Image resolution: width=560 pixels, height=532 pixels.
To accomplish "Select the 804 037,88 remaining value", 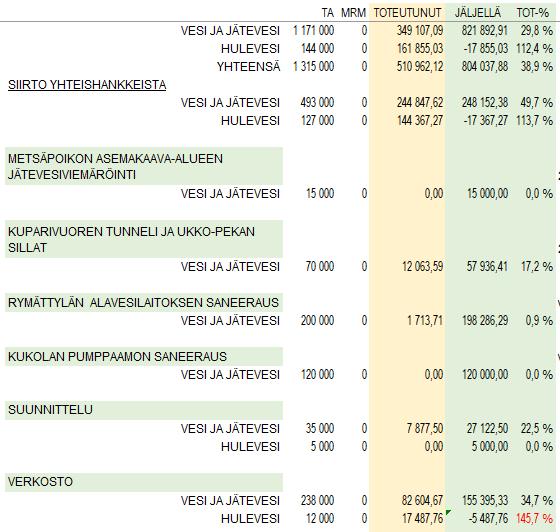I will tap(485, 66).
